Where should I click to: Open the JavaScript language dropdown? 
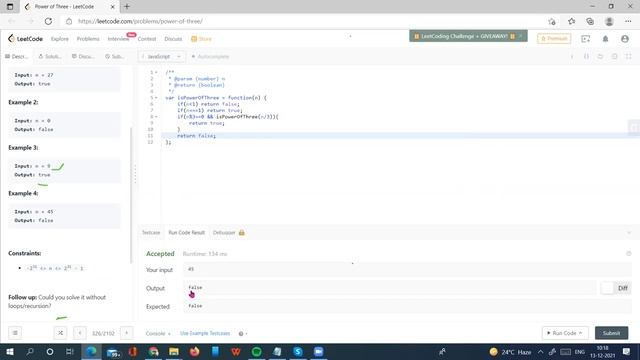coord(161,56)
